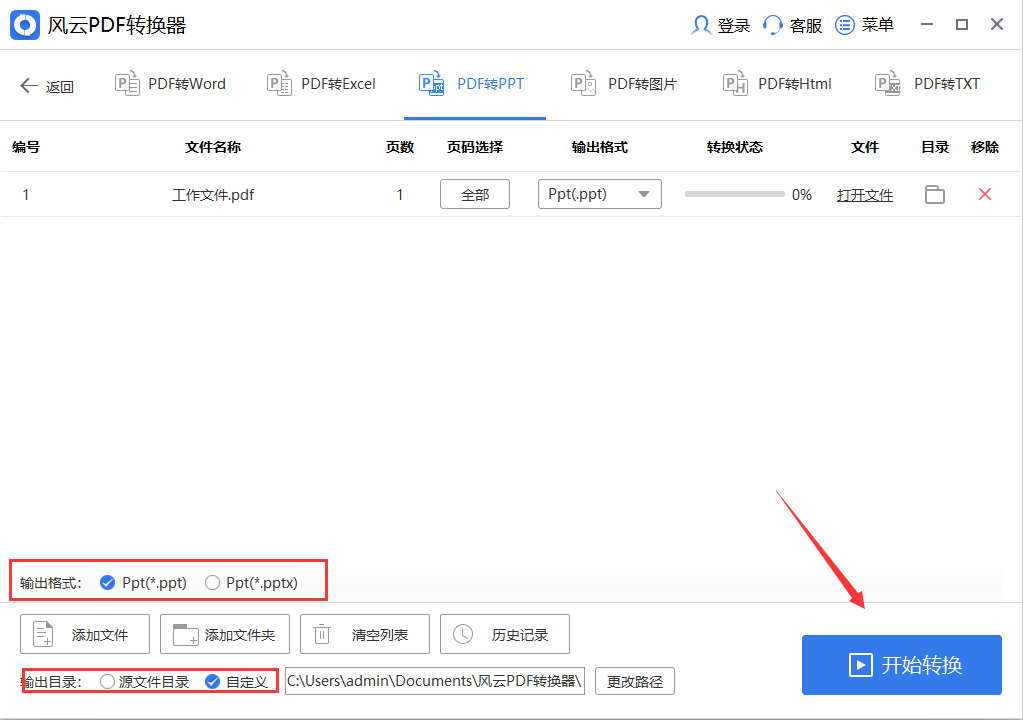Screen dimensions: 1023x720
Task: Click the 添加文件 document icon
Action: (x=43, y=634)
